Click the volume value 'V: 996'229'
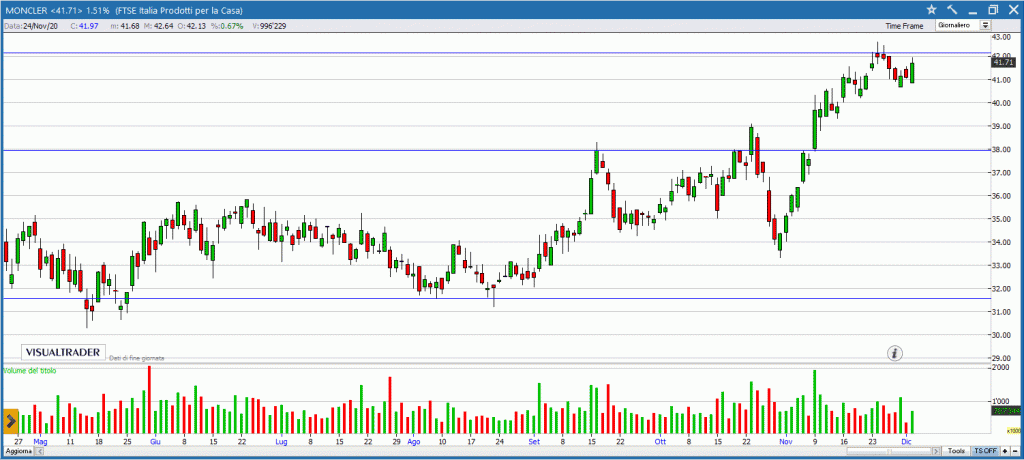This screenshot has width=1024, height=460. tap(268, 26)
